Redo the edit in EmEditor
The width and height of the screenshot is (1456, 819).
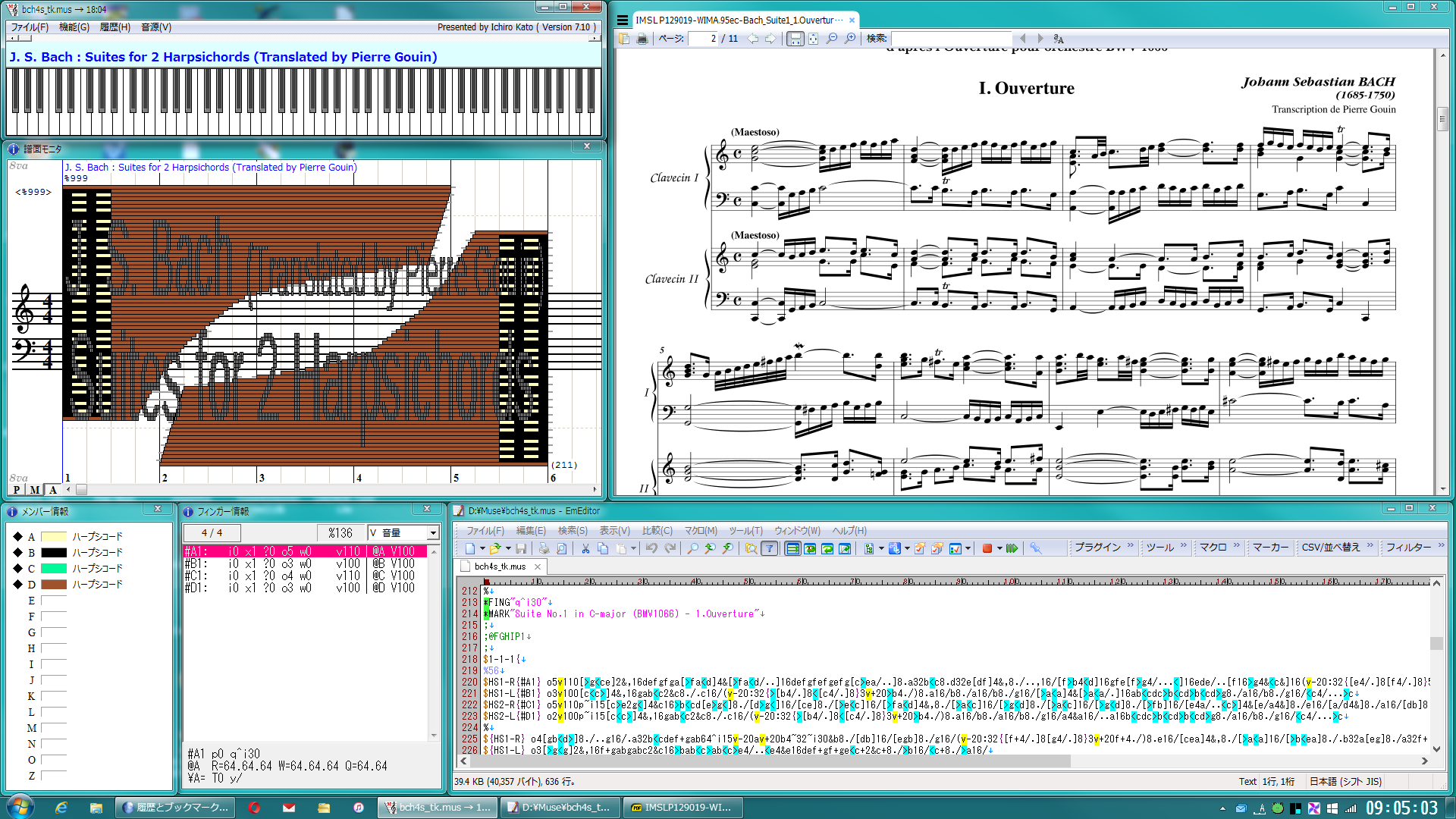[670, 548]
